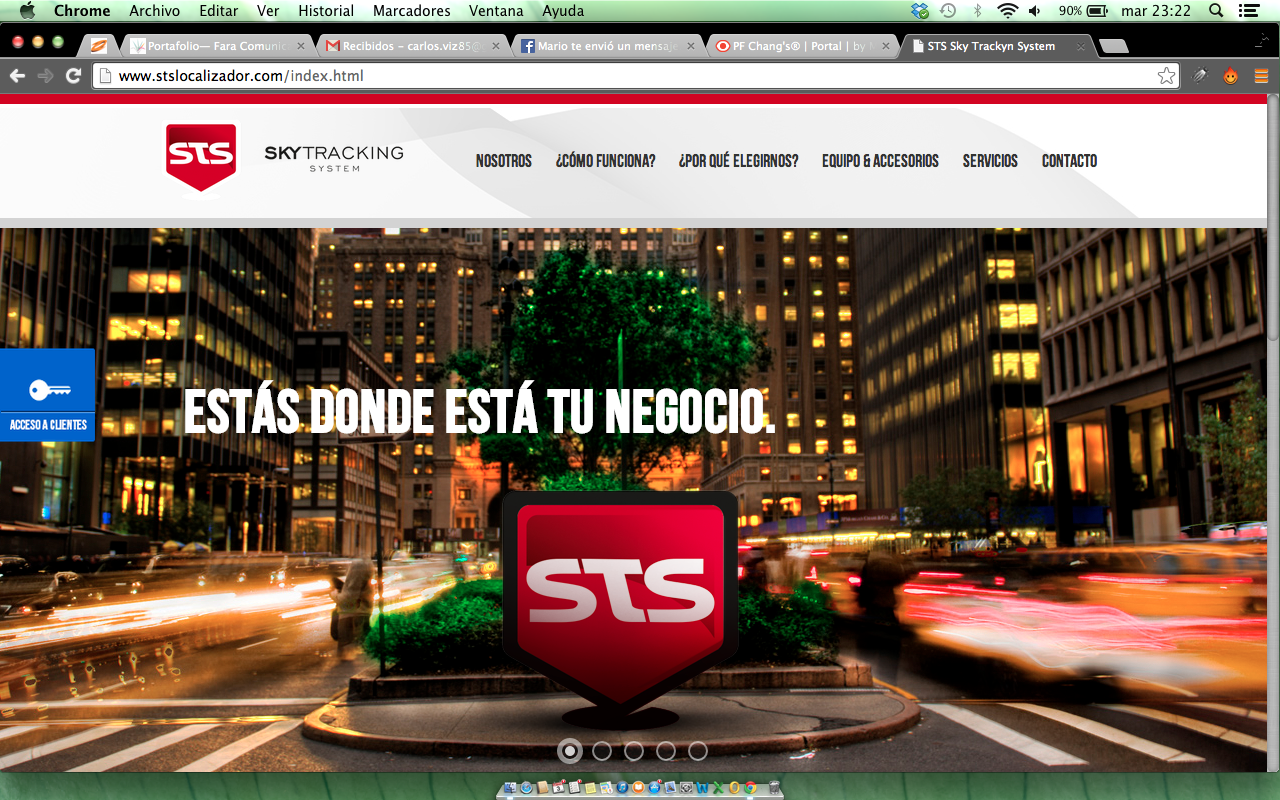Open the Chrome menu with three orange bars
The image size is (1280, 800).
pos(1261,76)
